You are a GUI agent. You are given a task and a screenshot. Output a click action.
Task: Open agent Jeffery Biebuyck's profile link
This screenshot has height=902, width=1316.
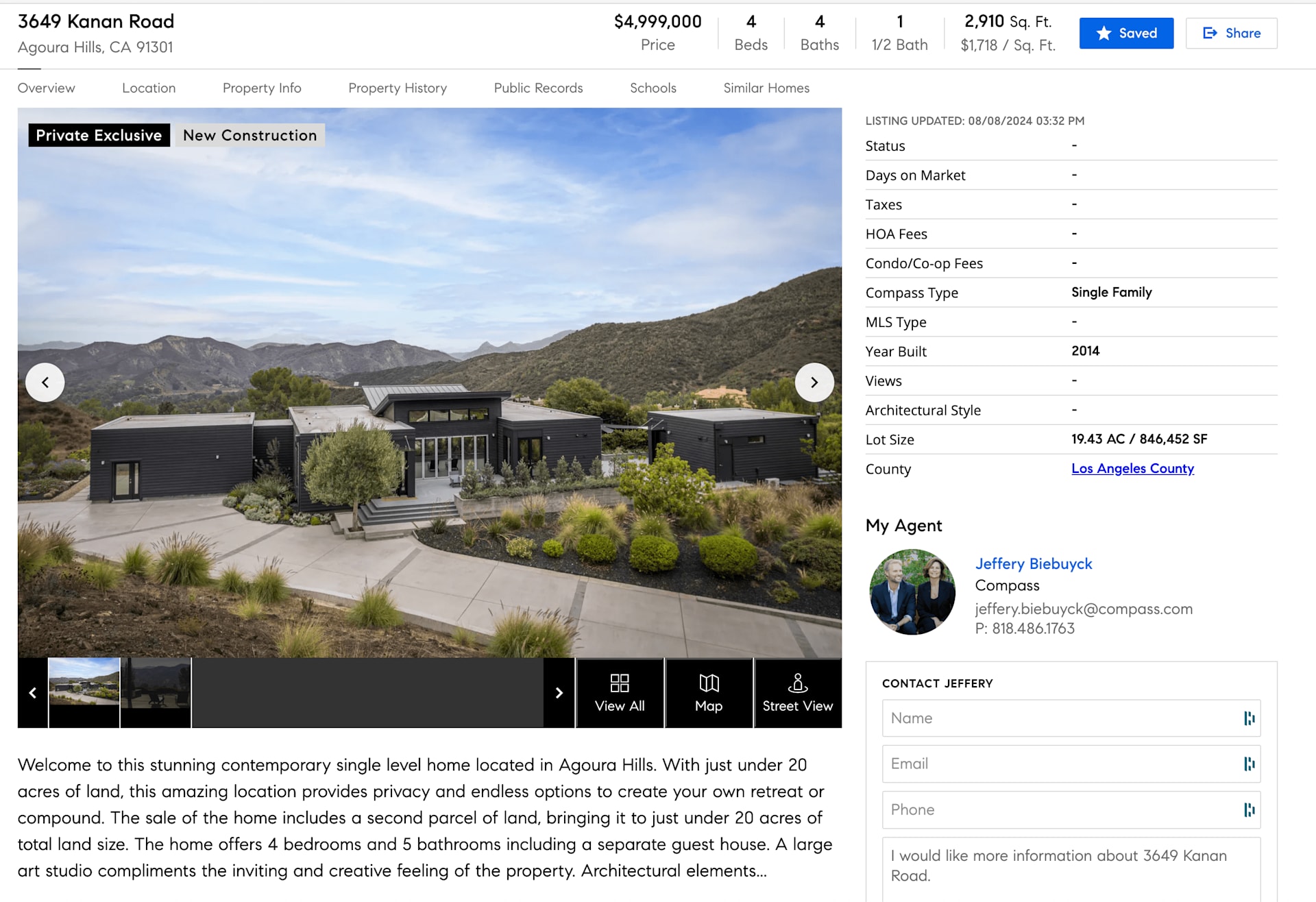(x=1033, y=563)
